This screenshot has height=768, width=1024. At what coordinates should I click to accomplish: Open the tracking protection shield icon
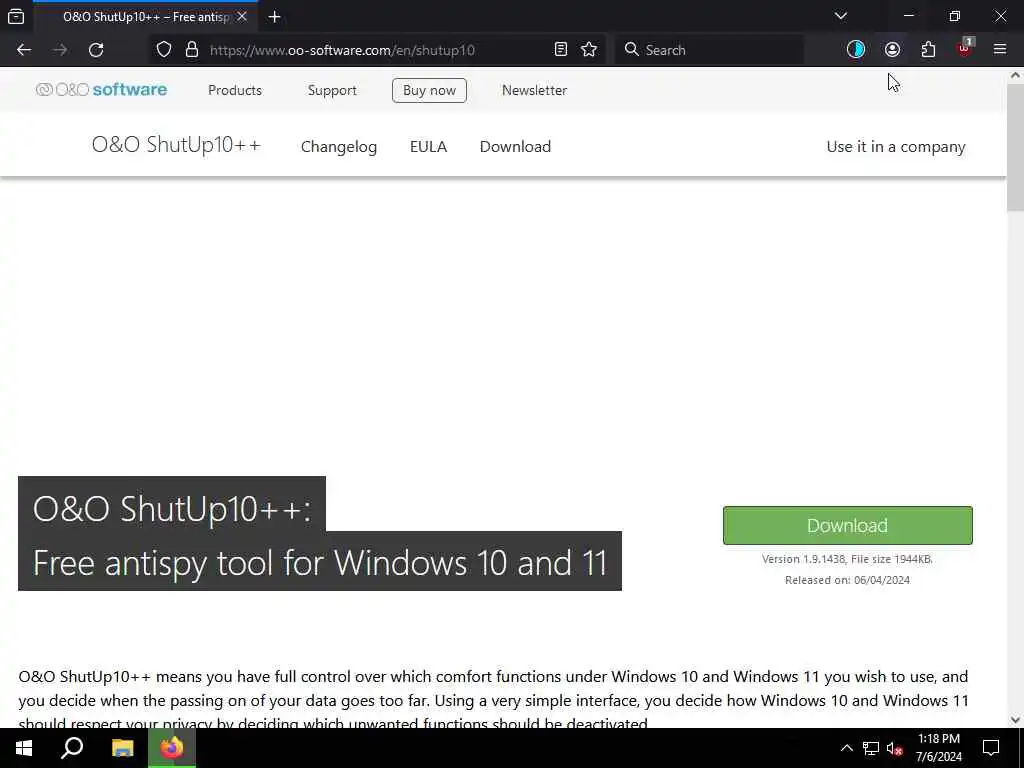164,50
